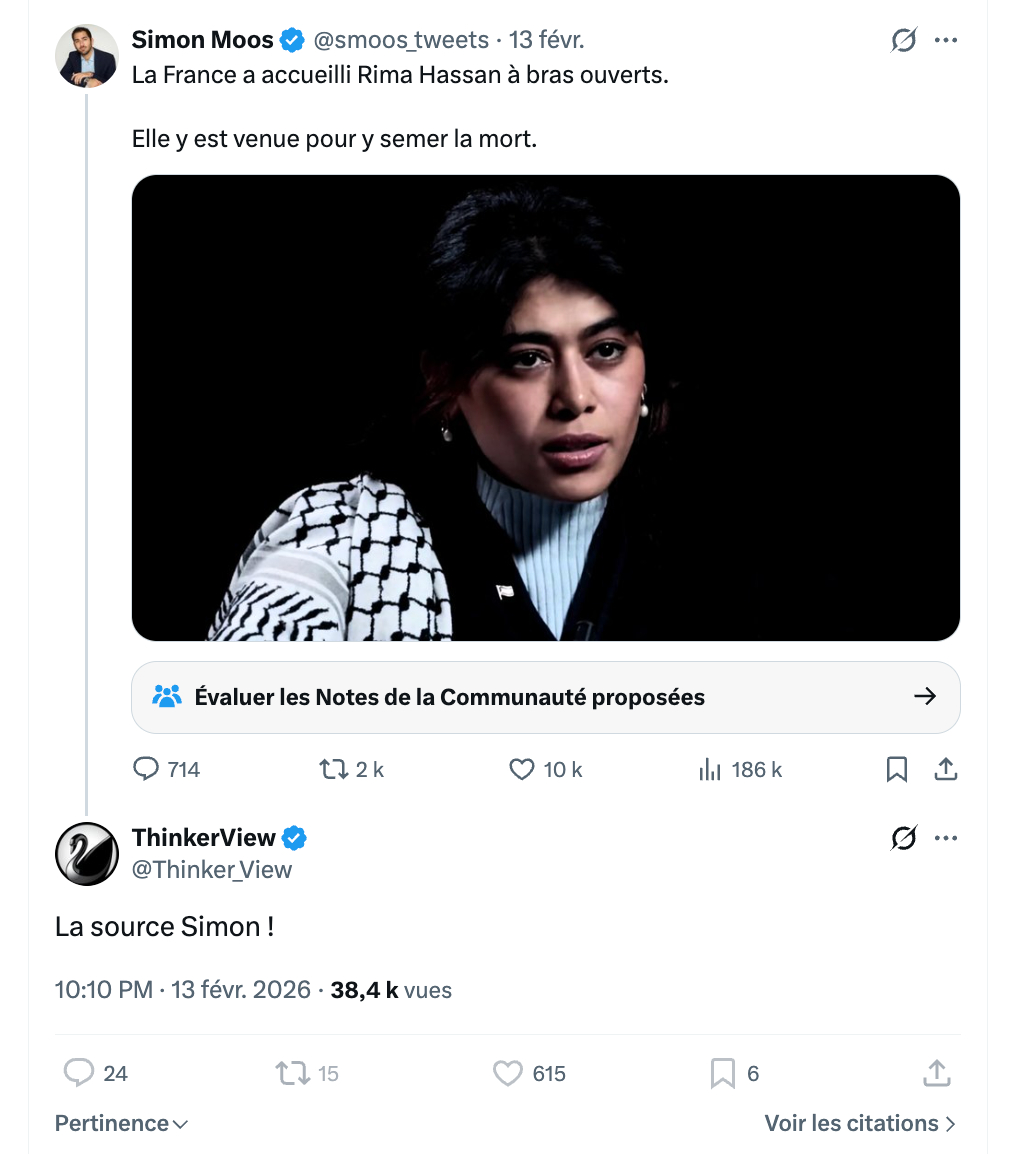Image resolution: width=1014 pixels, height=1154 pixels.
Task: Like the ThinkerView reply
Action: tap(508, 1073)
